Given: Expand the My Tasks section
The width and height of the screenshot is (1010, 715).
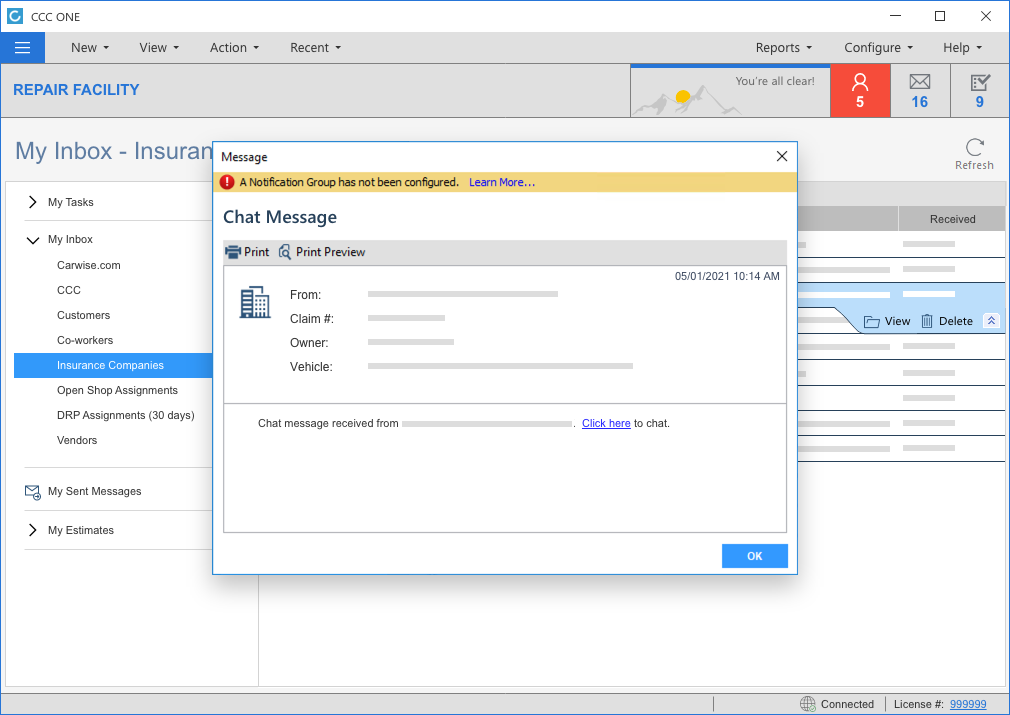Looking at the screenshot, I should pyautogui.click(x=33, y=202).
